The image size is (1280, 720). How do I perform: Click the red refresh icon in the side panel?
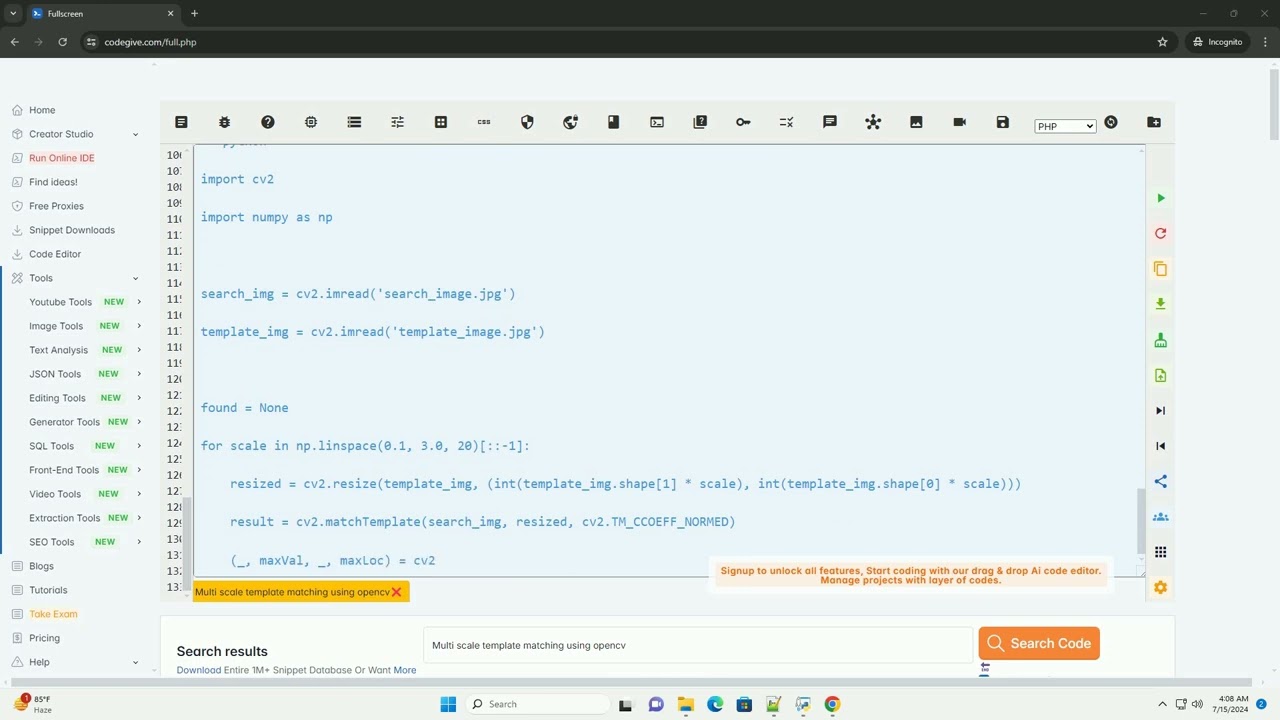pos(1161,233)
